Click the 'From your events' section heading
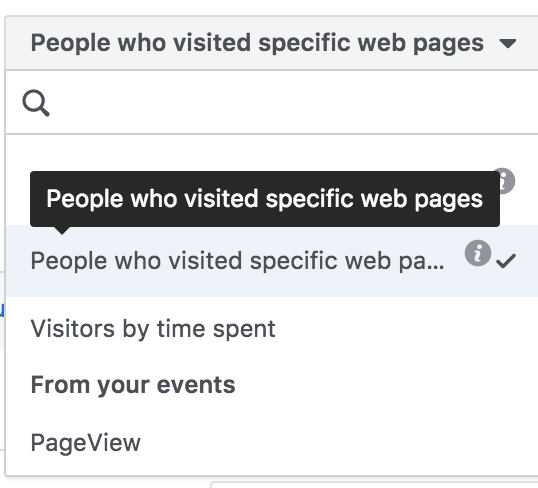The height and width of the screenshot is (488, 538). (x=133, y=385)
